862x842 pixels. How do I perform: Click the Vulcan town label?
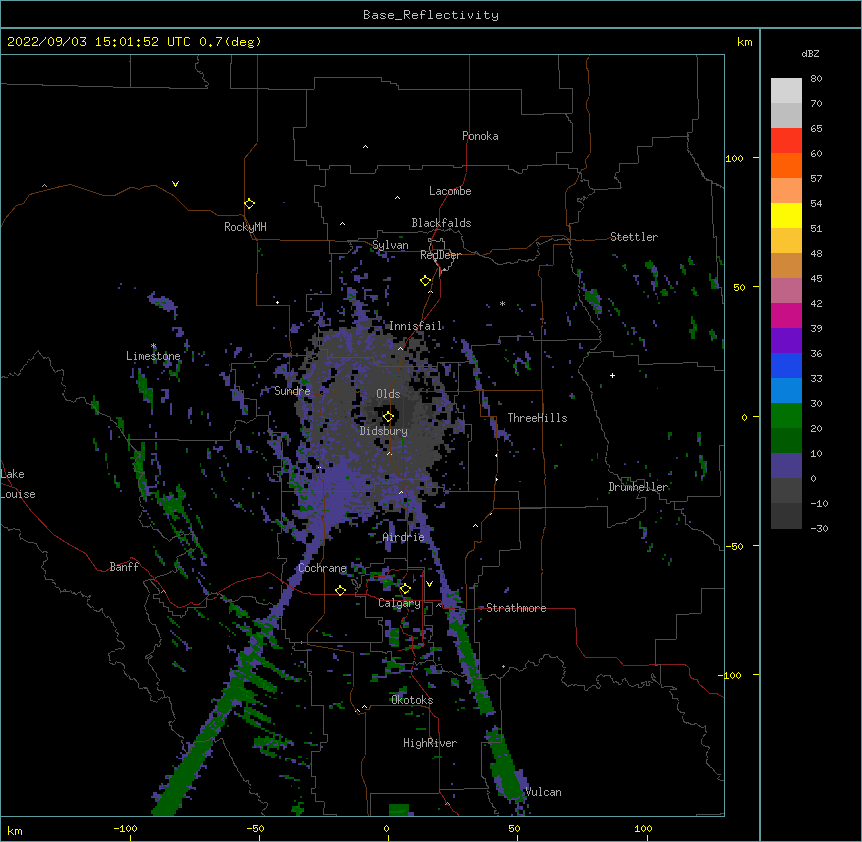(543, 792)
